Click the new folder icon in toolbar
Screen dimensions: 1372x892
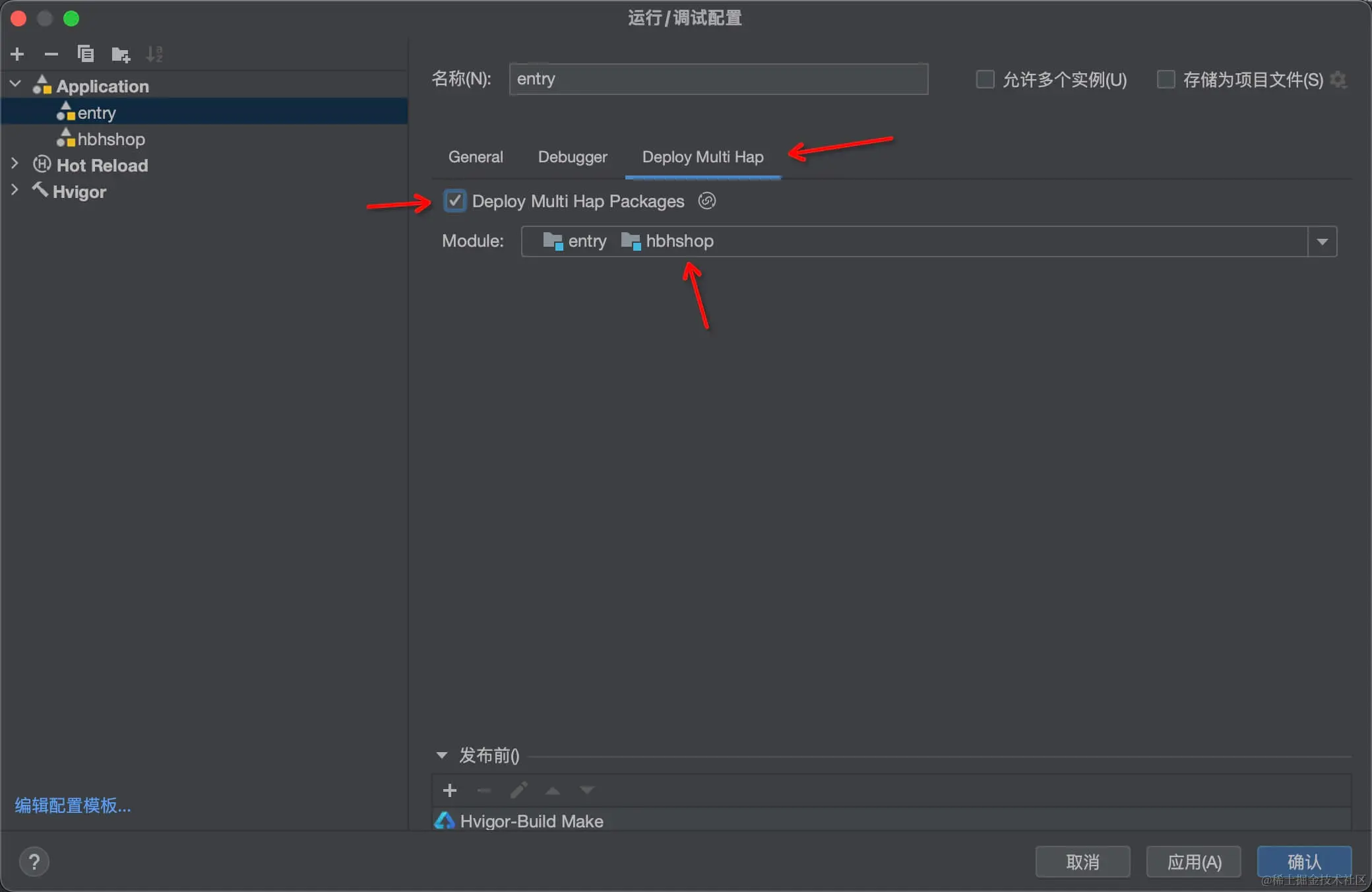tap(121, 54)
